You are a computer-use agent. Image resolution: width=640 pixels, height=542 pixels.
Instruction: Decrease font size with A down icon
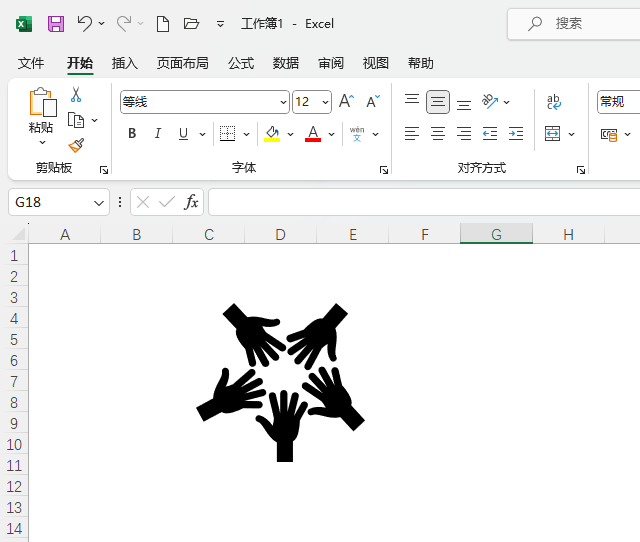tap(373, 101)
